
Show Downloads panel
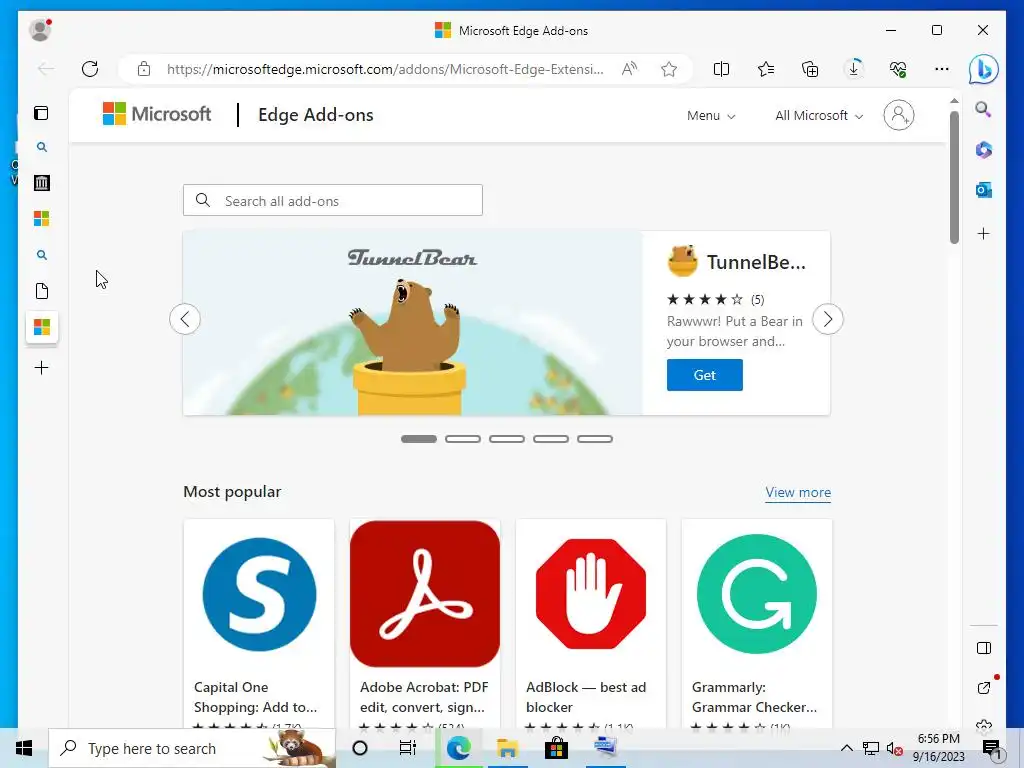(854, 69)
